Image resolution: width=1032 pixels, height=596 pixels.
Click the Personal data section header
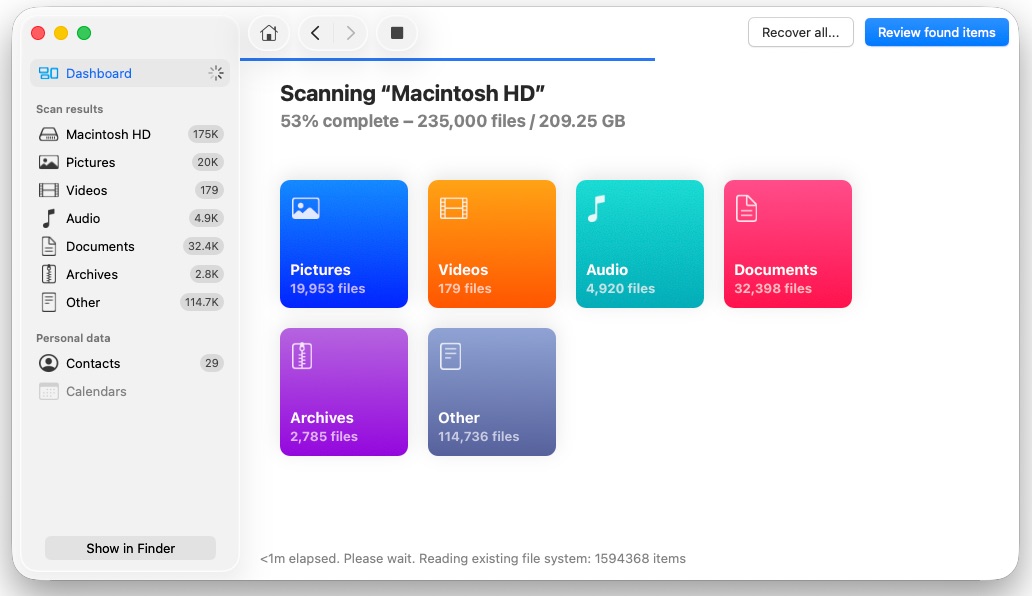(x=73, y=338)
